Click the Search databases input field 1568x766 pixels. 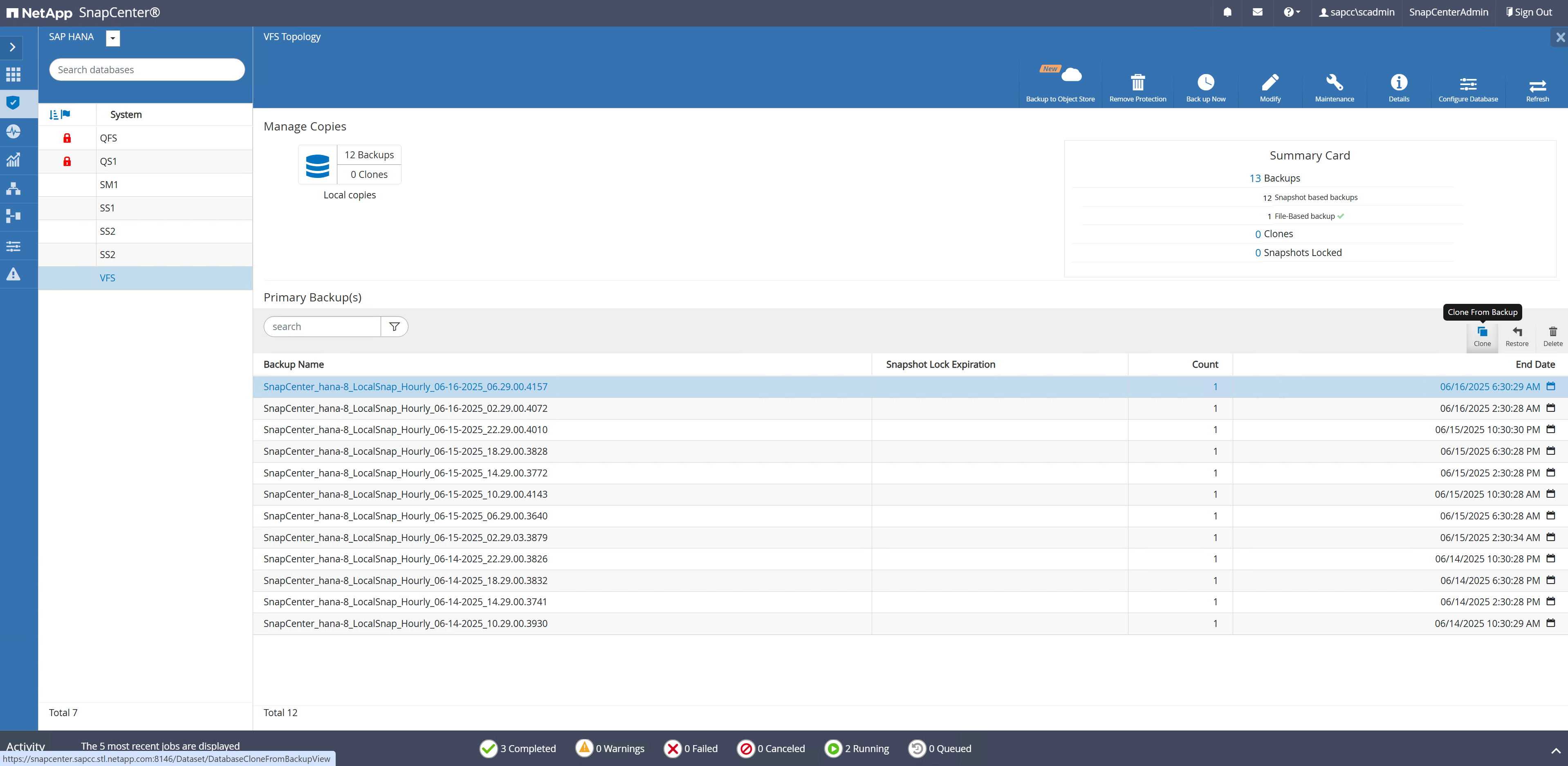coord(147,70)
